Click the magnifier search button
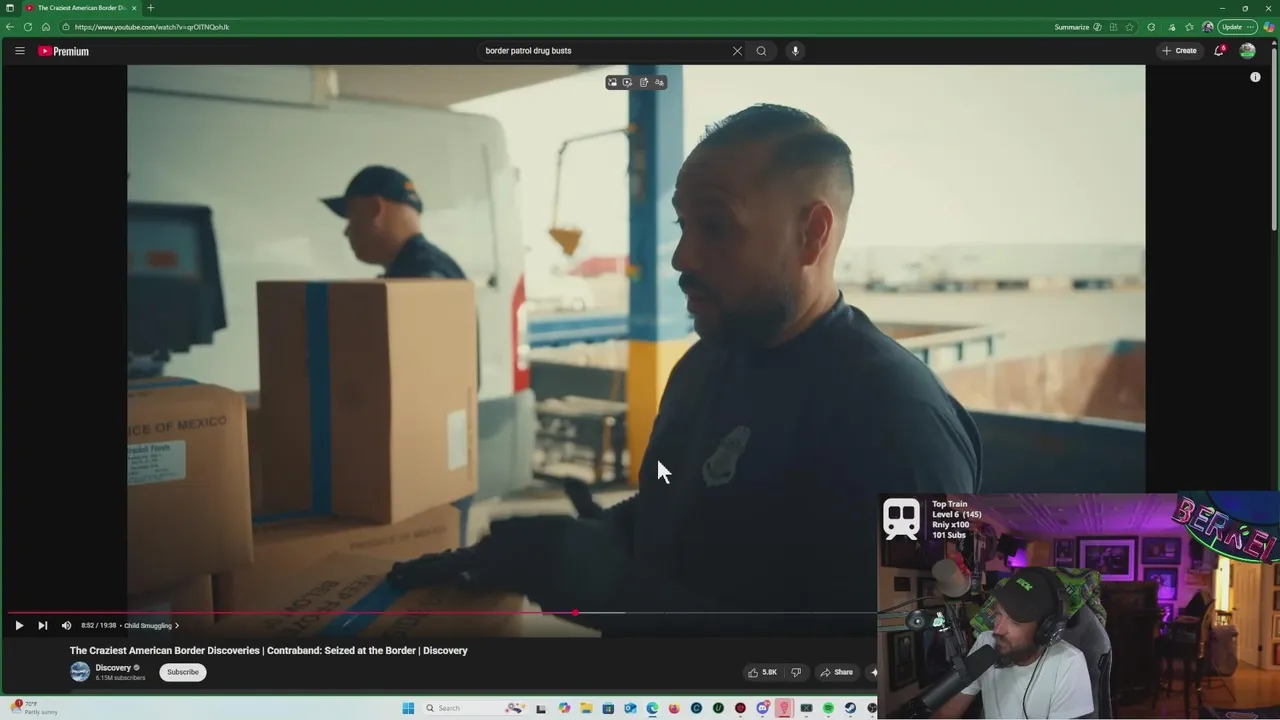Screen dimensions: 1280x720 pos(761,51)
